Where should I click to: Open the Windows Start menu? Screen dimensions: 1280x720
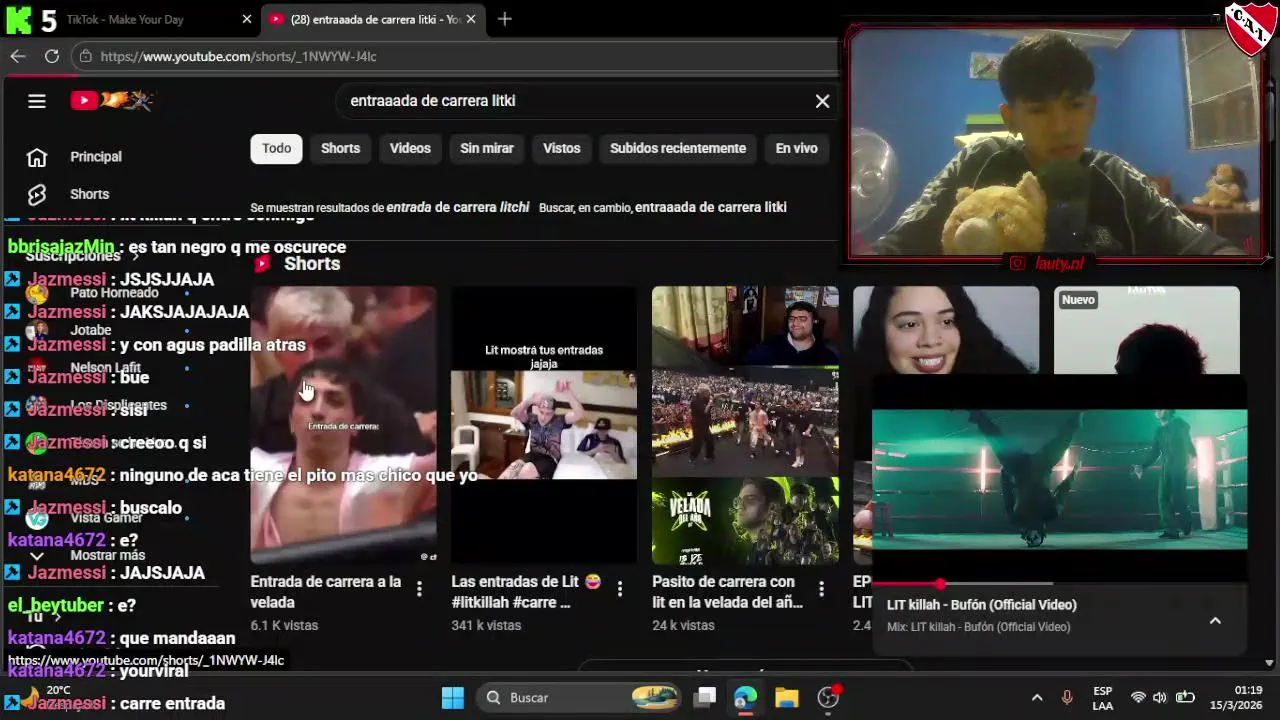pos(452,698)
